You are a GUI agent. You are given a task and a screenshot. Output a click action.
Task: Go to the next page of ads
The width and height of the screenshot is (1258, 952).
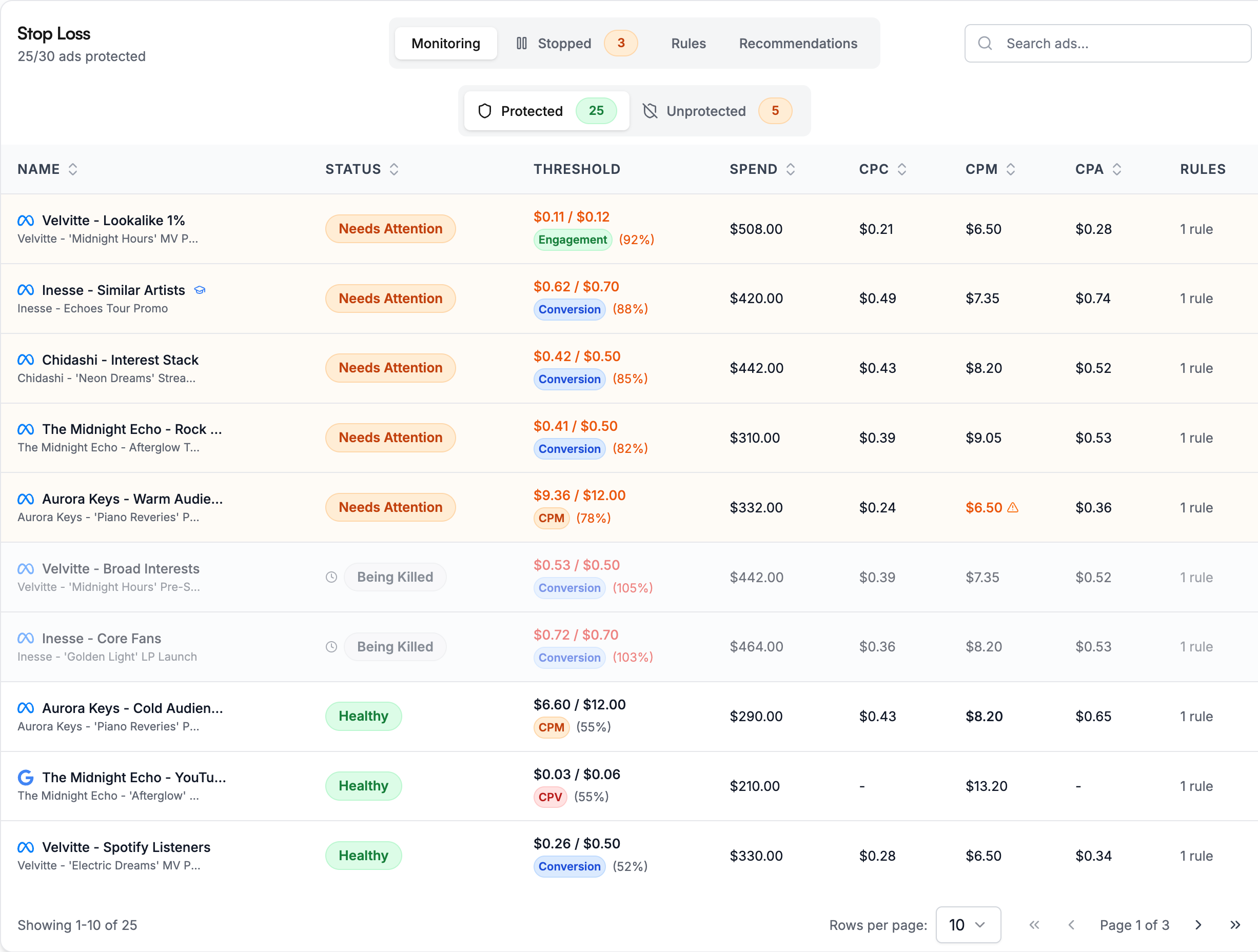pos(1198,925)
